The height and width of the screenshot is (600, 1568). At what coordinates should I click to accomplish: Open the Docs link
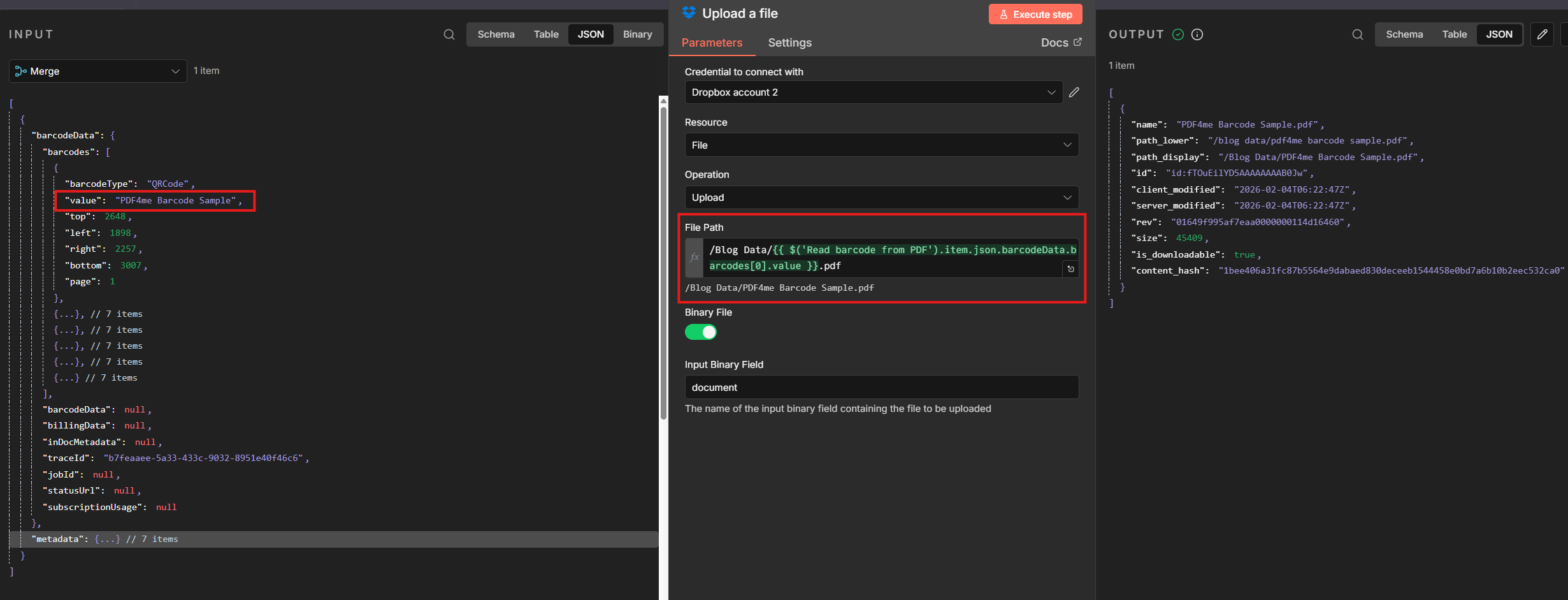pyautogui.click(x=1061, y=43)
